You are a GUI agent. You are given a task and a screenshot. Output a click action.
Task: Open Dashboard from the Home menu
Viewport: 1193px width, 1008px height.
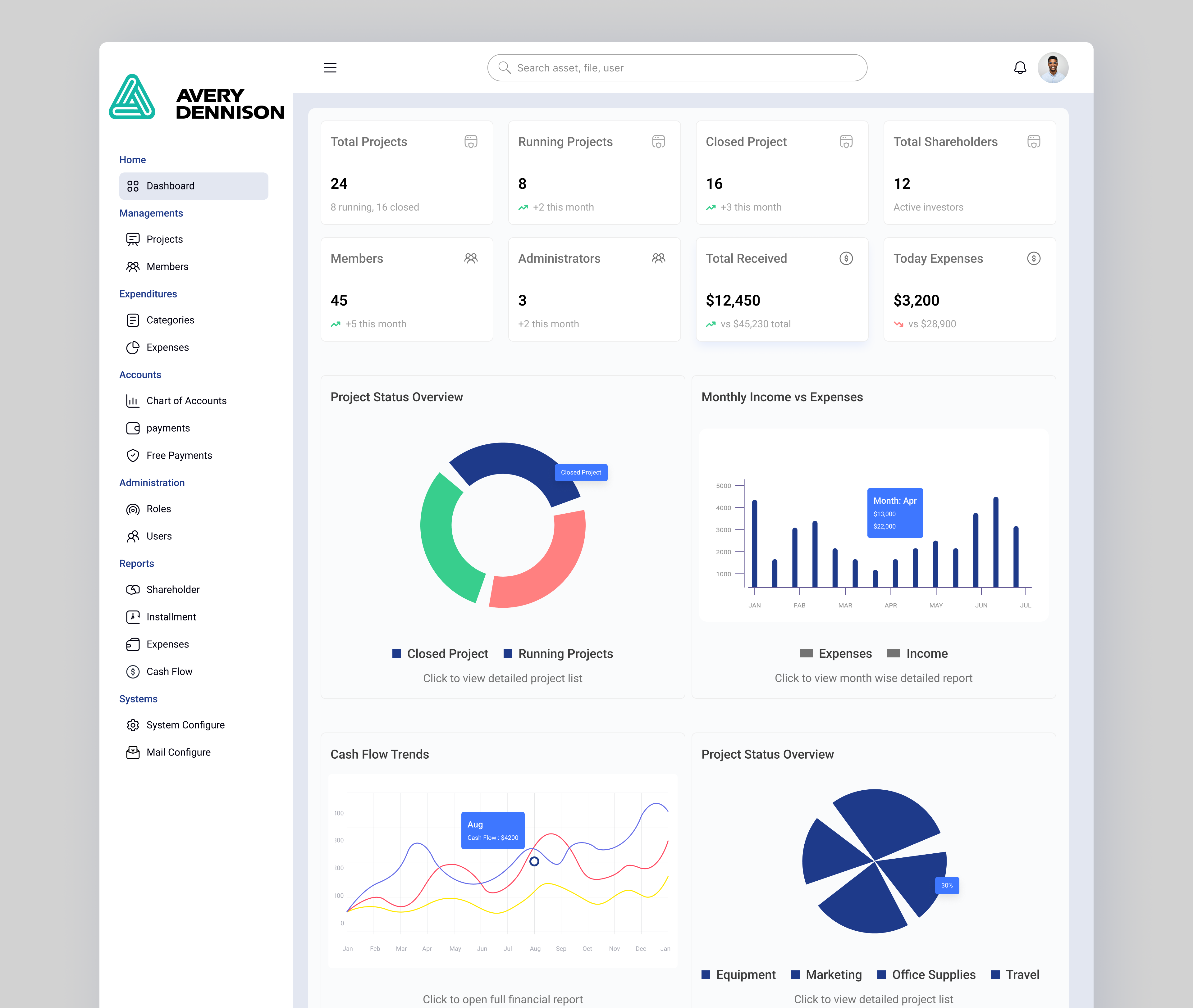[170, 186]
